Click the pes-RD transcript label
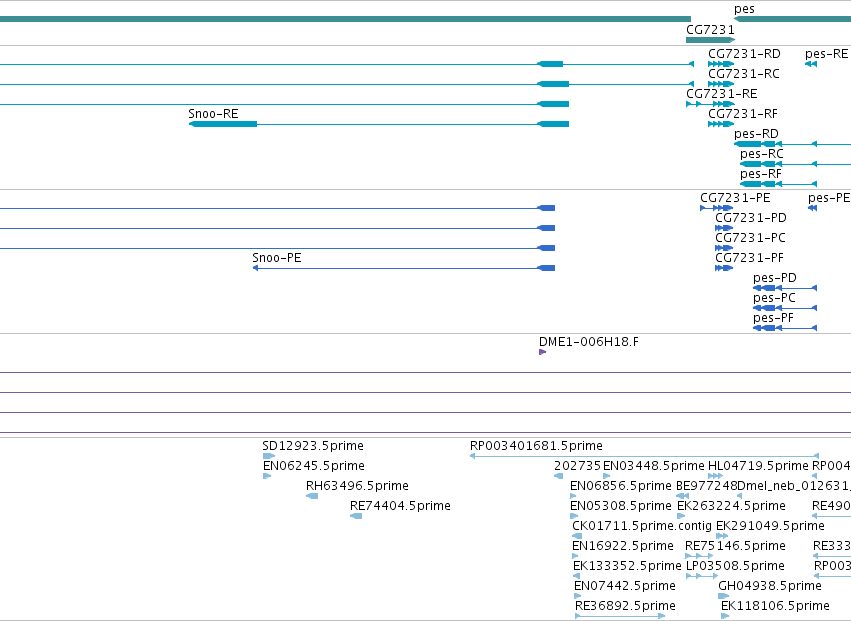Screen dimensions: 851x621 (x=756, y=134)
